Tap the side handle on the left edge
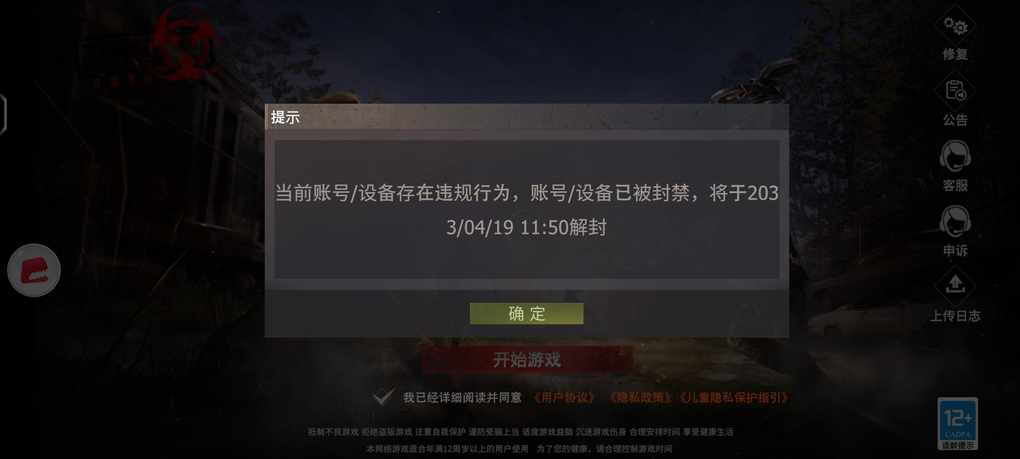Screen dimensions: 1020x459 tap(3, 114)
